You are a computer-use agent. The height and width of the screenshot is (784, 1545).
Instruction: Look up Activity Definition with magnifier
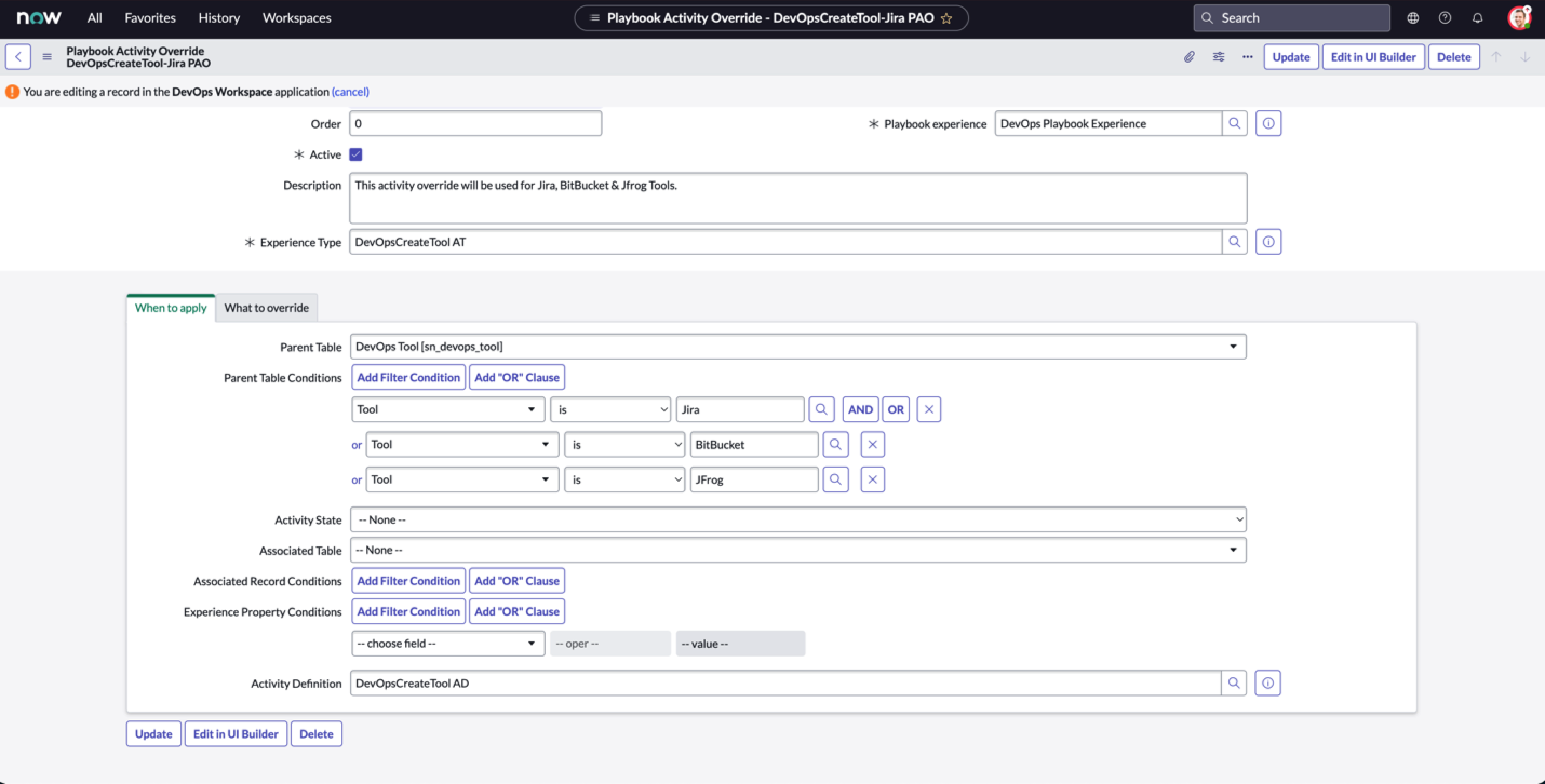tap(1234, 684)
